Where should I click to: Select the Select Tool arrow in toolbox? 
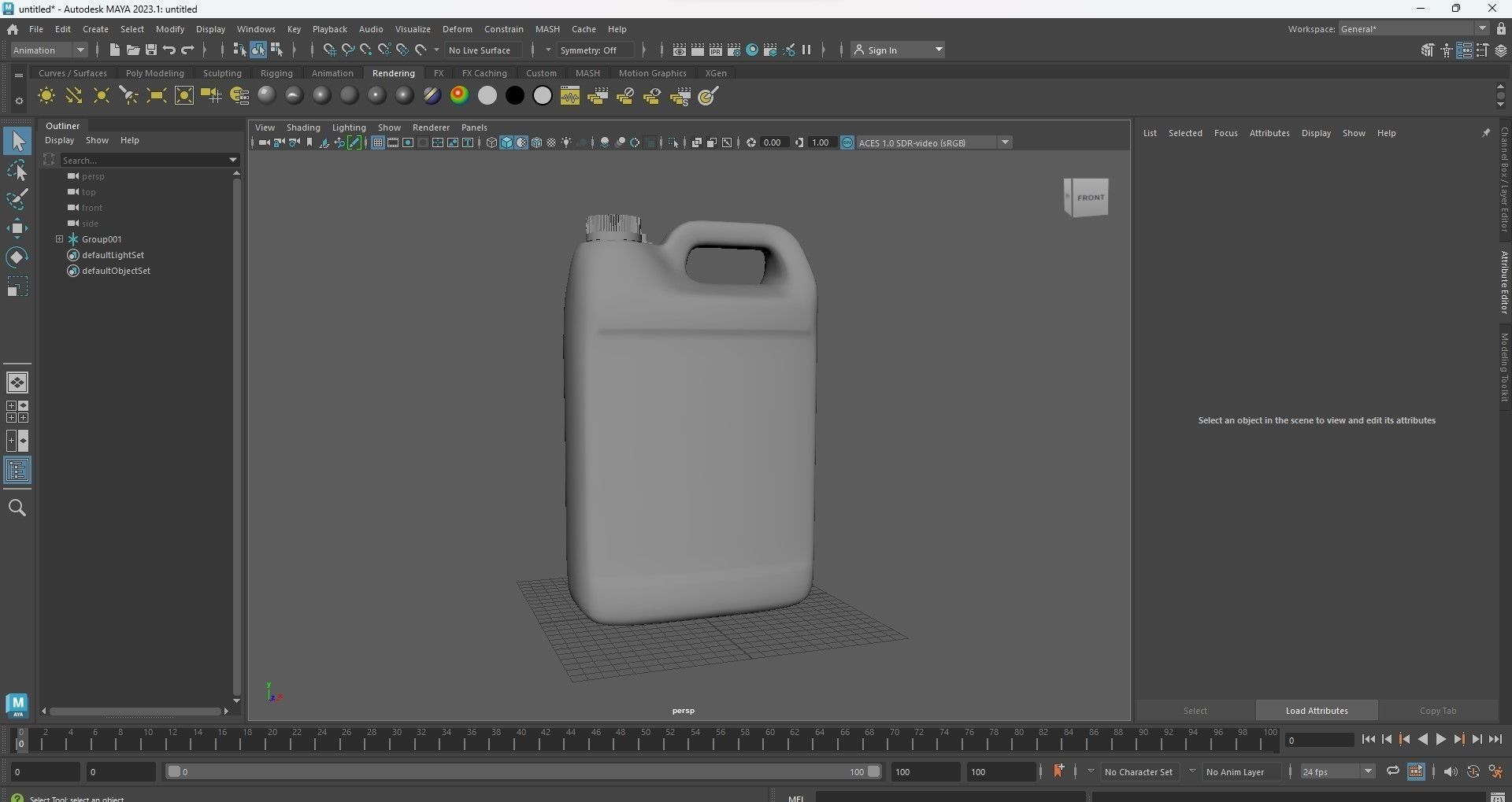click(17, 141)
